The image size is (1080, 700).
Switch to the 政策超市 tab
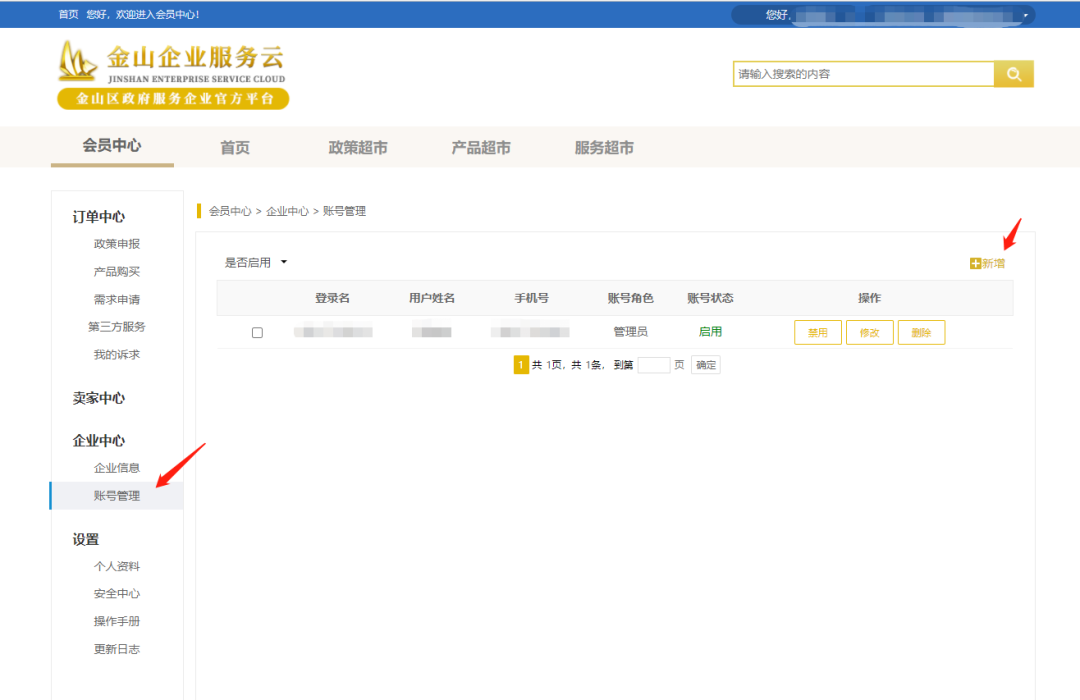[358, 148]
